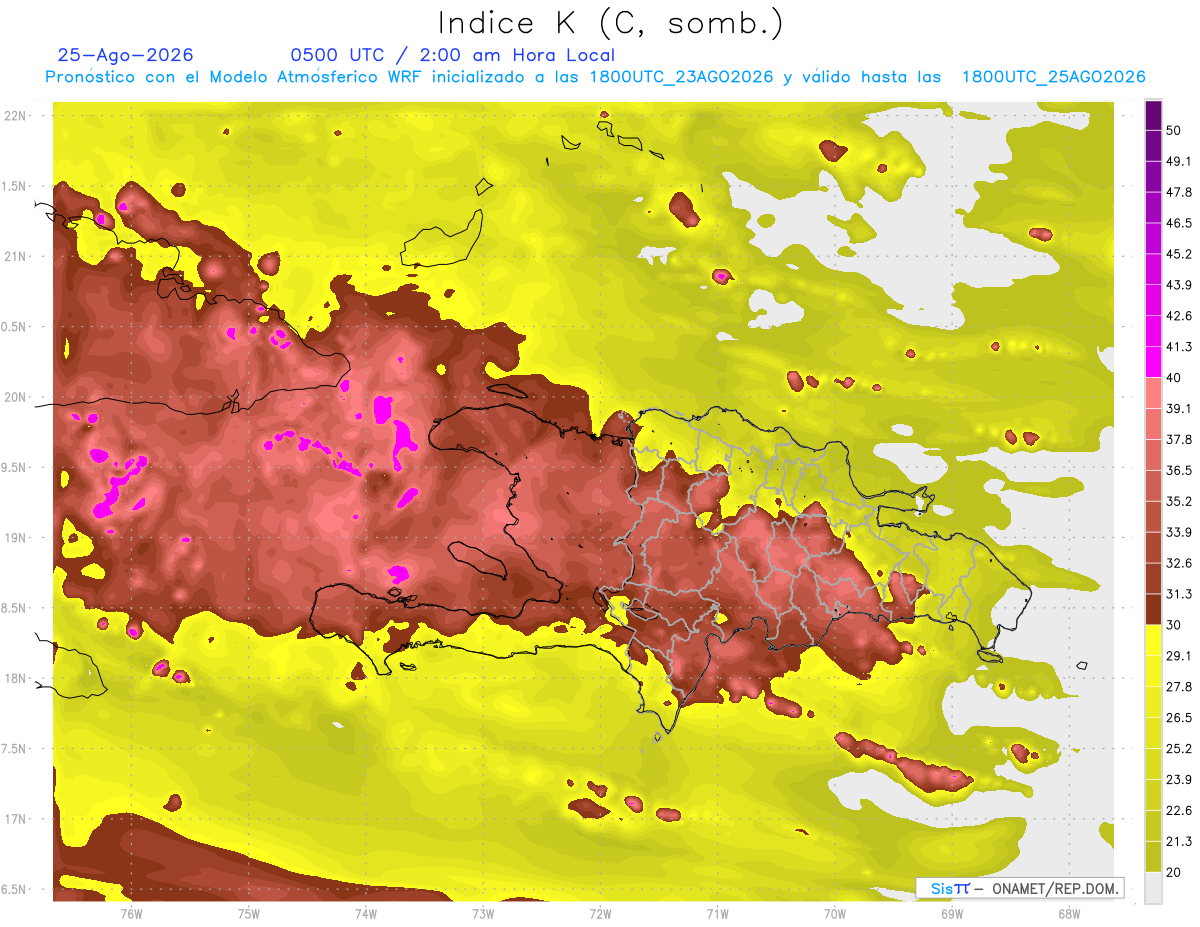Click the "70W" longitude axis label

click(835, 914)
